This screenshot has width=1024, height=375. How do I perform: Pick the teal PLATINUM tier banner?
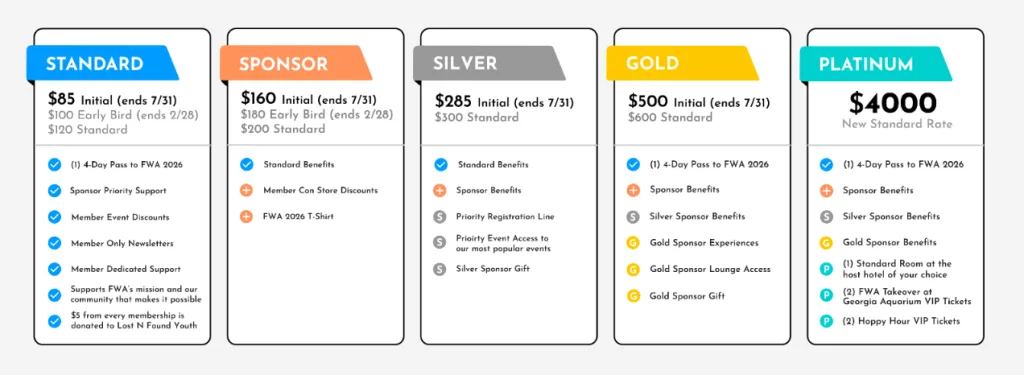point(875,63)
